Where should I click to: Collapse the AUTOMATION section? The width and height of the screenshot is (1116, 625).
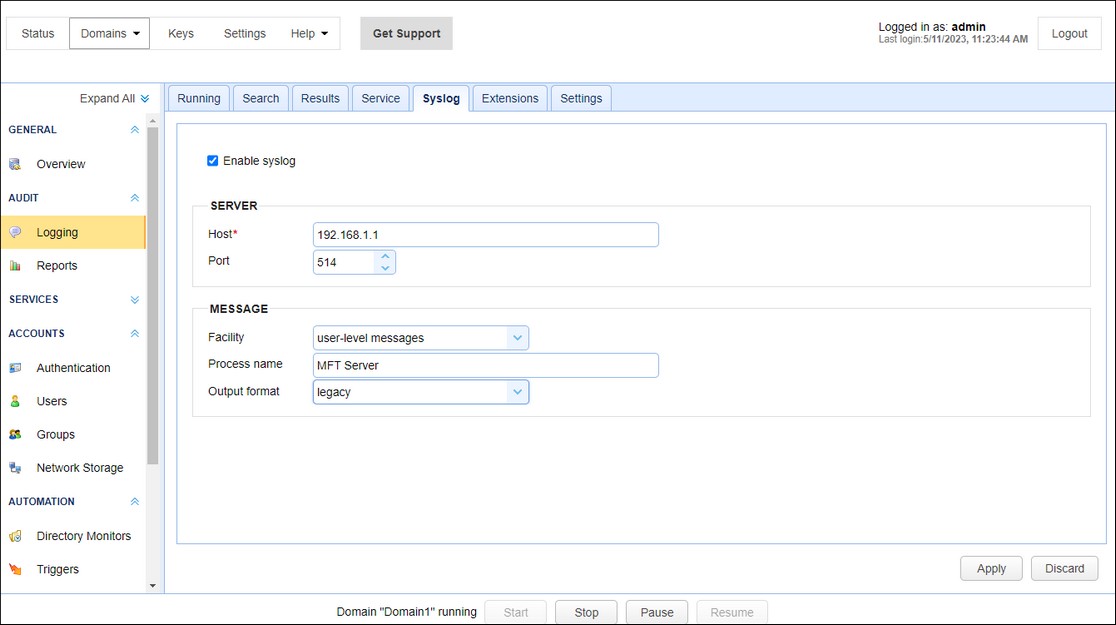[x=135, y=502]
